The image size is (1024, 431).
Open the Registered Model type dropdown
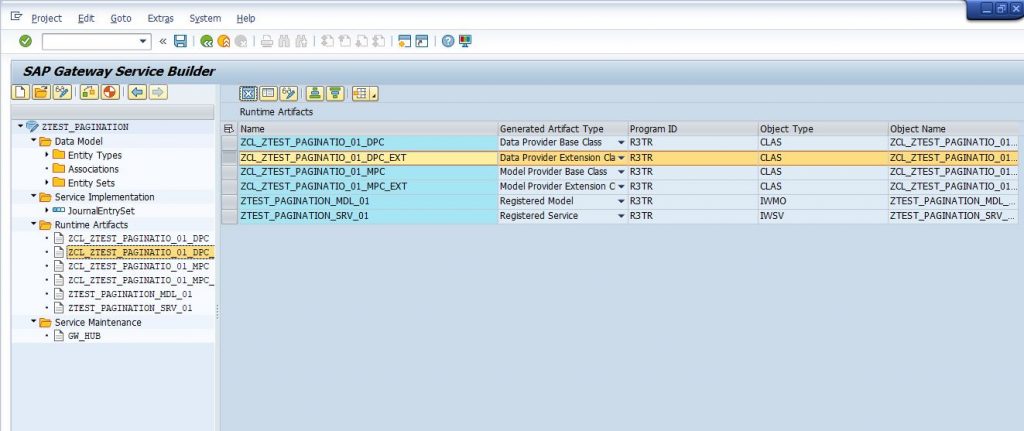pos(621,201)
